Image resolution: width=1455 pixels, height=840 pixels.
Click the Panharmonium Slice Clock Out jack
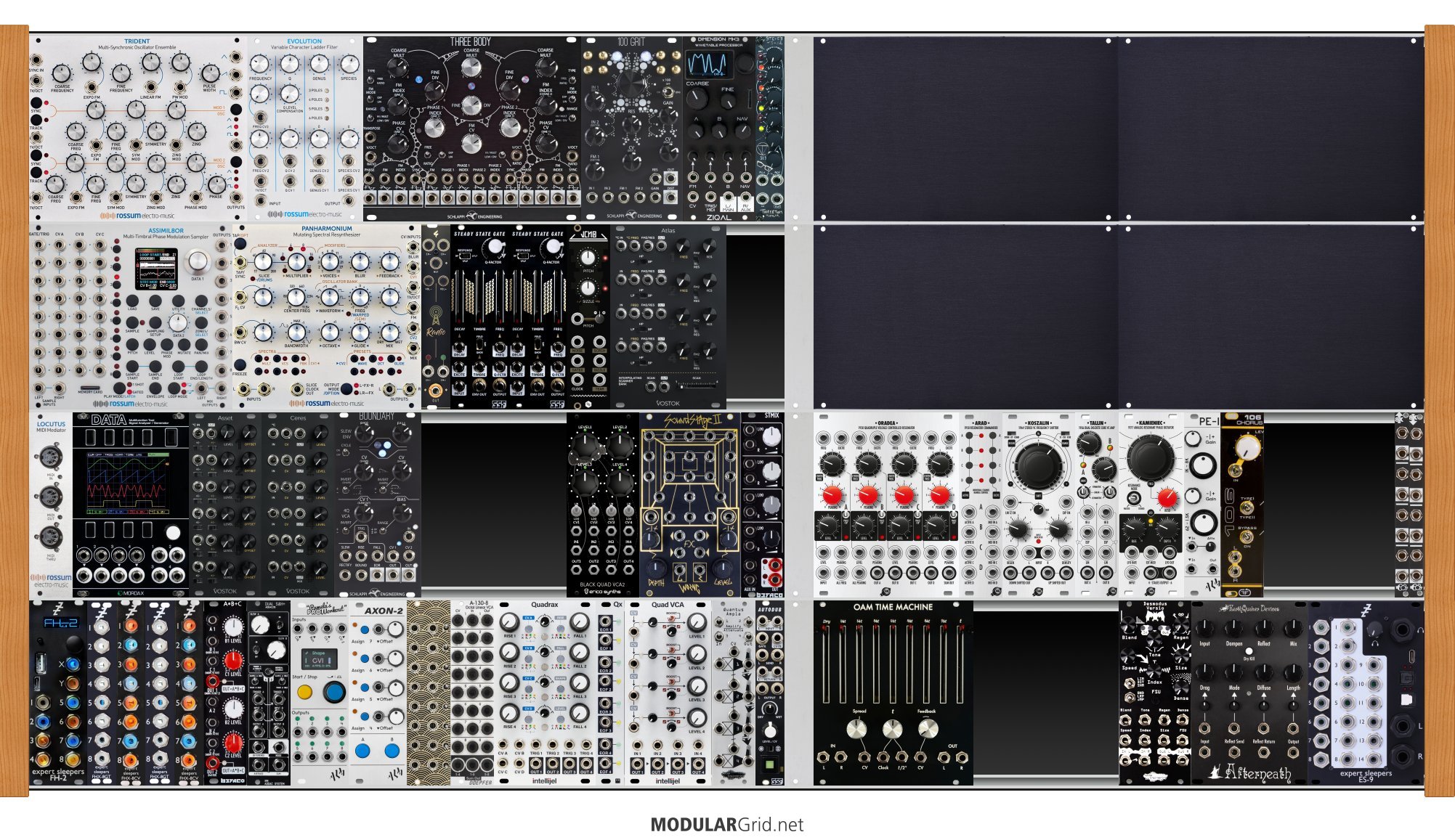coord(297,389)
